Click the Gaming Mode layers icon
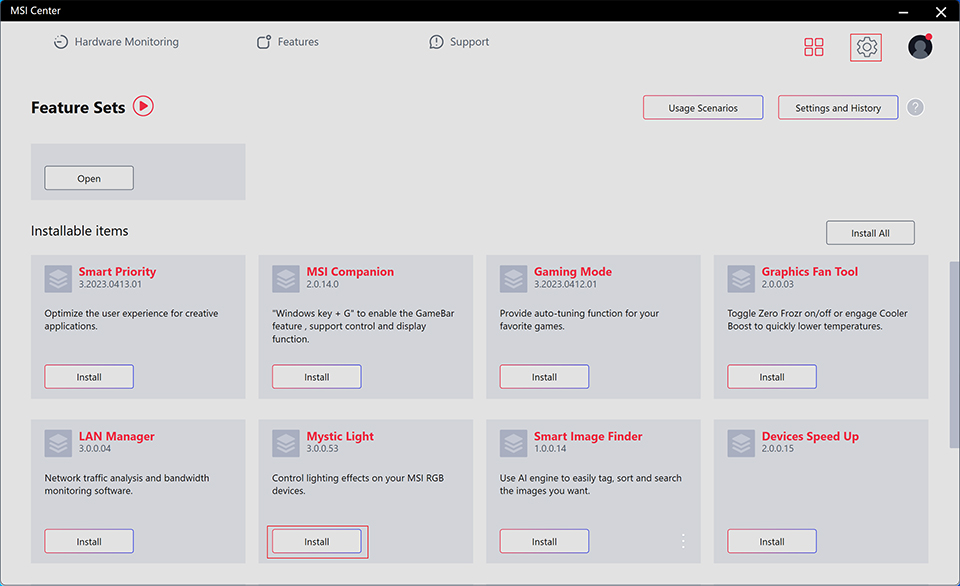The image size is (960, 586). click(514, 279)
